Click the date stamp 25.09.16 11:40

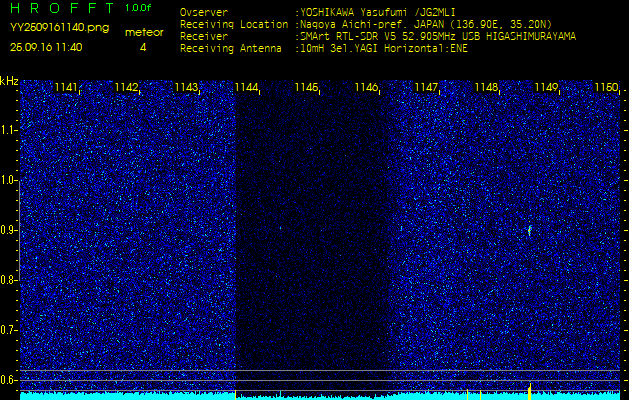46,47
